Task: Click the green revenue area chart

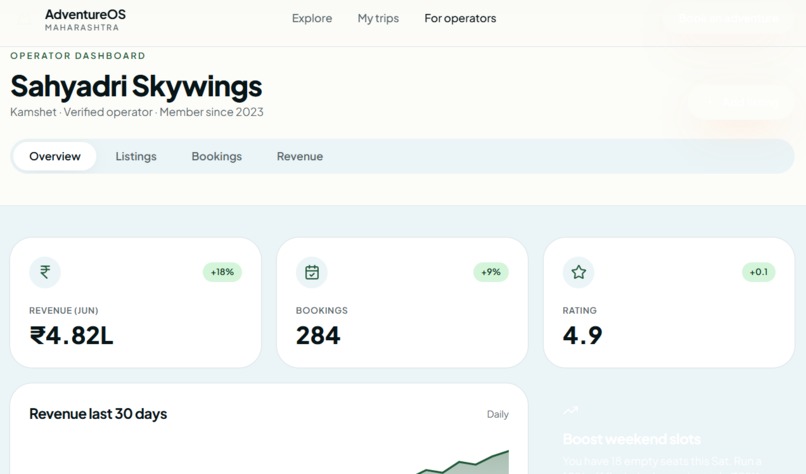Action: pyautogui.click(x=463, y=463)
